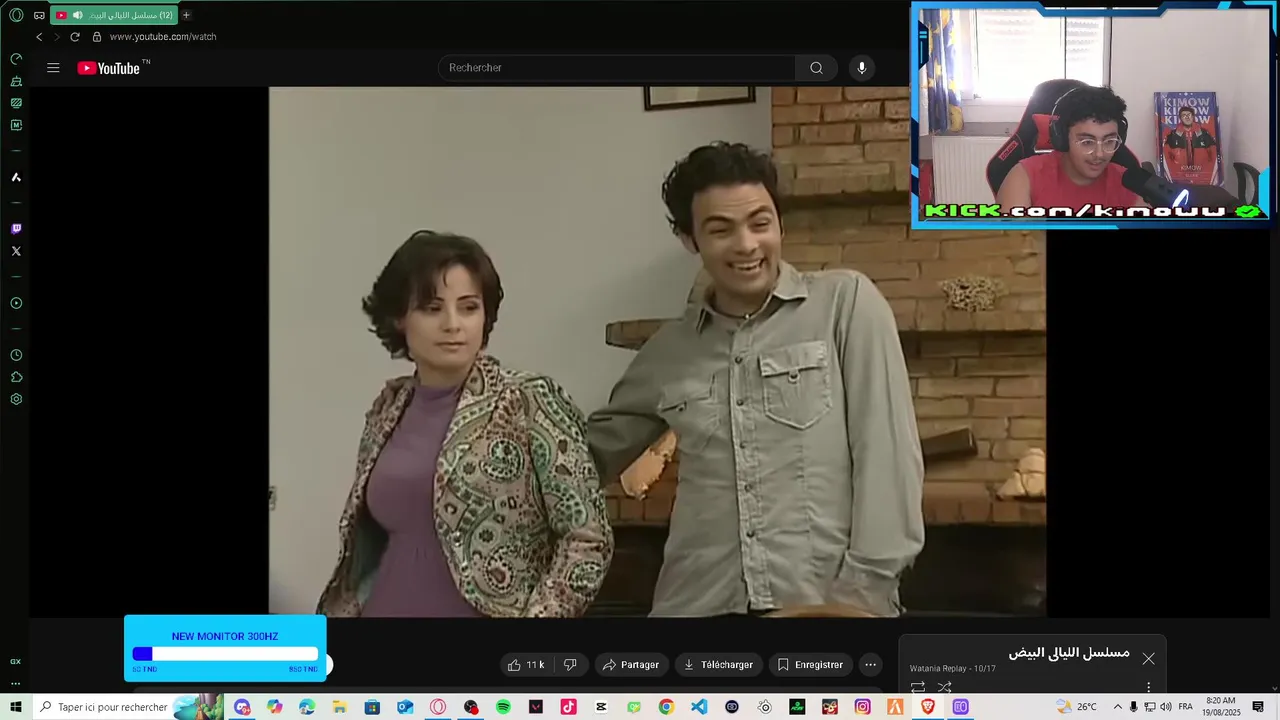1280x720 pixels.
Task: Dislike the video
Action: coord(570,665)
